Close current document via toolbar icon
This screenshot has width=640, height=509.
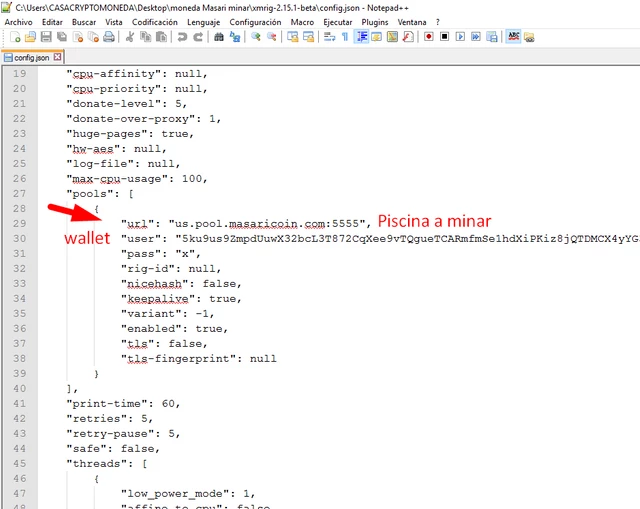[78, 37]
